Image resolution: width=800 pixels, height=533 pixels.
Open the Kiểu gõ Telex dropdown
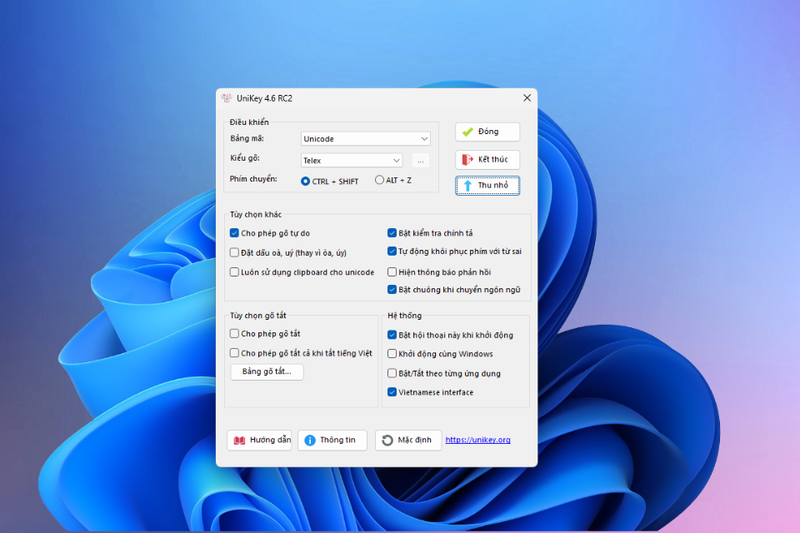(x=352, y=160)
